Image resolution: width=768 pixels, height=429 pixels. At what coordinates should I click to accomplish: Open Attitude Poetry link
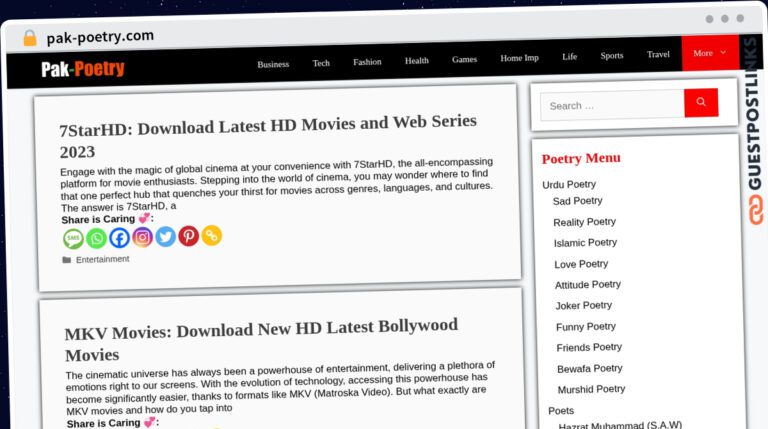pos(588,285)
